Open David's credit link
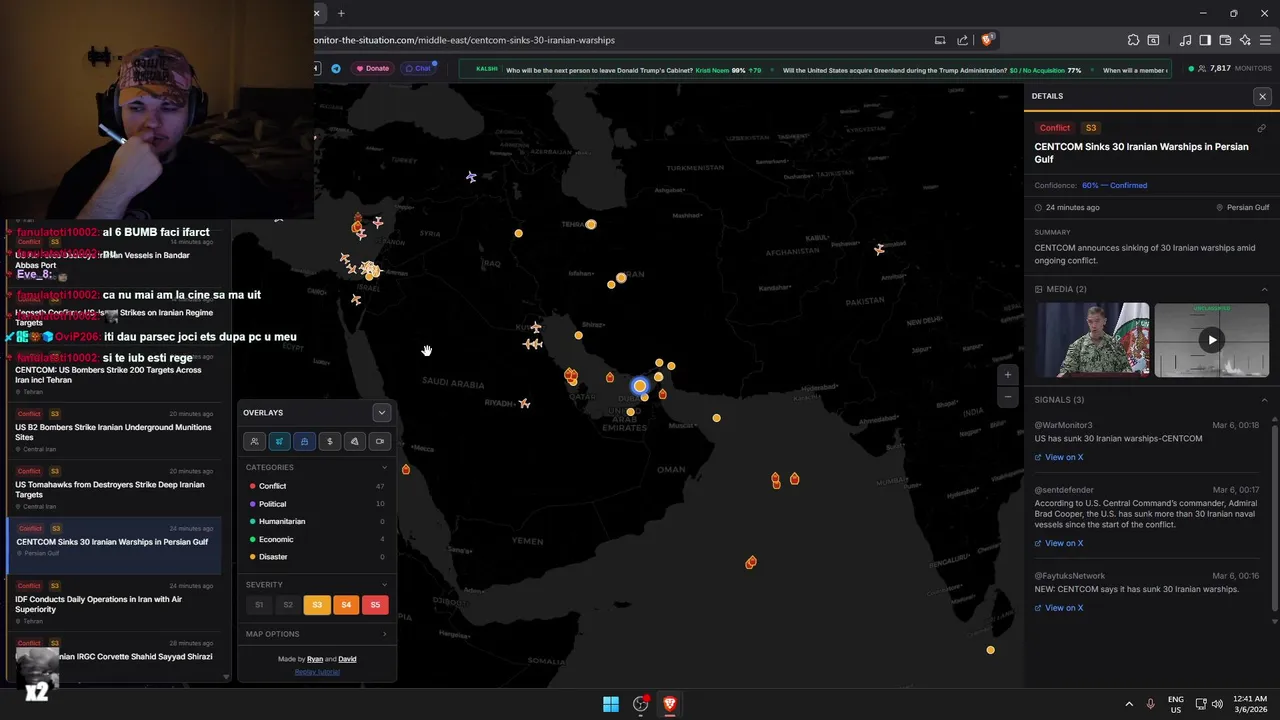 pyautogui.click(x=347, y=659)
